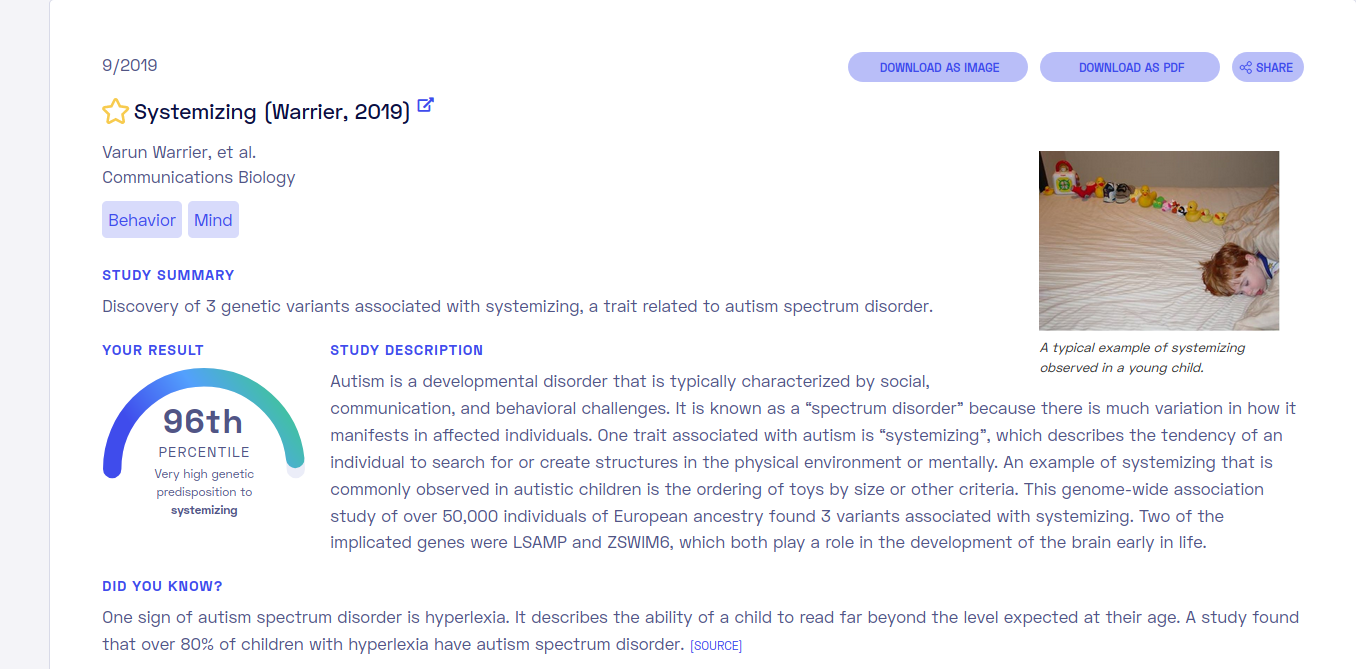1356x669 pixels.
Task: Click the Share button
Action: coord(1267,67)
